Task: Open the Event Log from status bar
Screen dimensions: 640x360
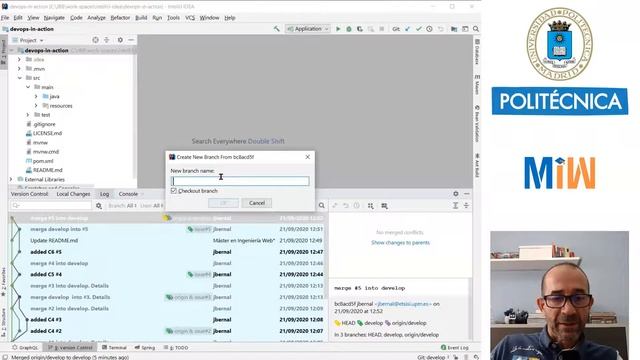Action: (x=455, y=348)
